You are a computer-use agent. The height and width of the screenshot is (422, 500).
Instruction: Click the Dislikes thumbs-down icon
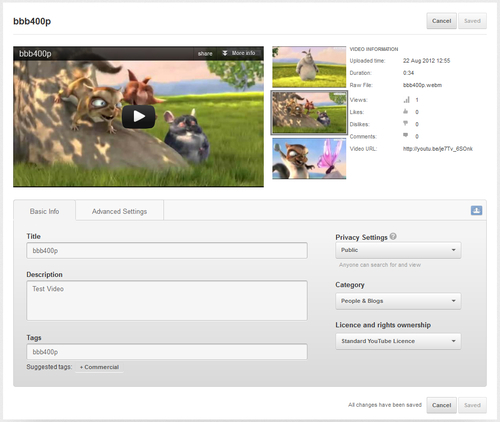pos(406,124)
